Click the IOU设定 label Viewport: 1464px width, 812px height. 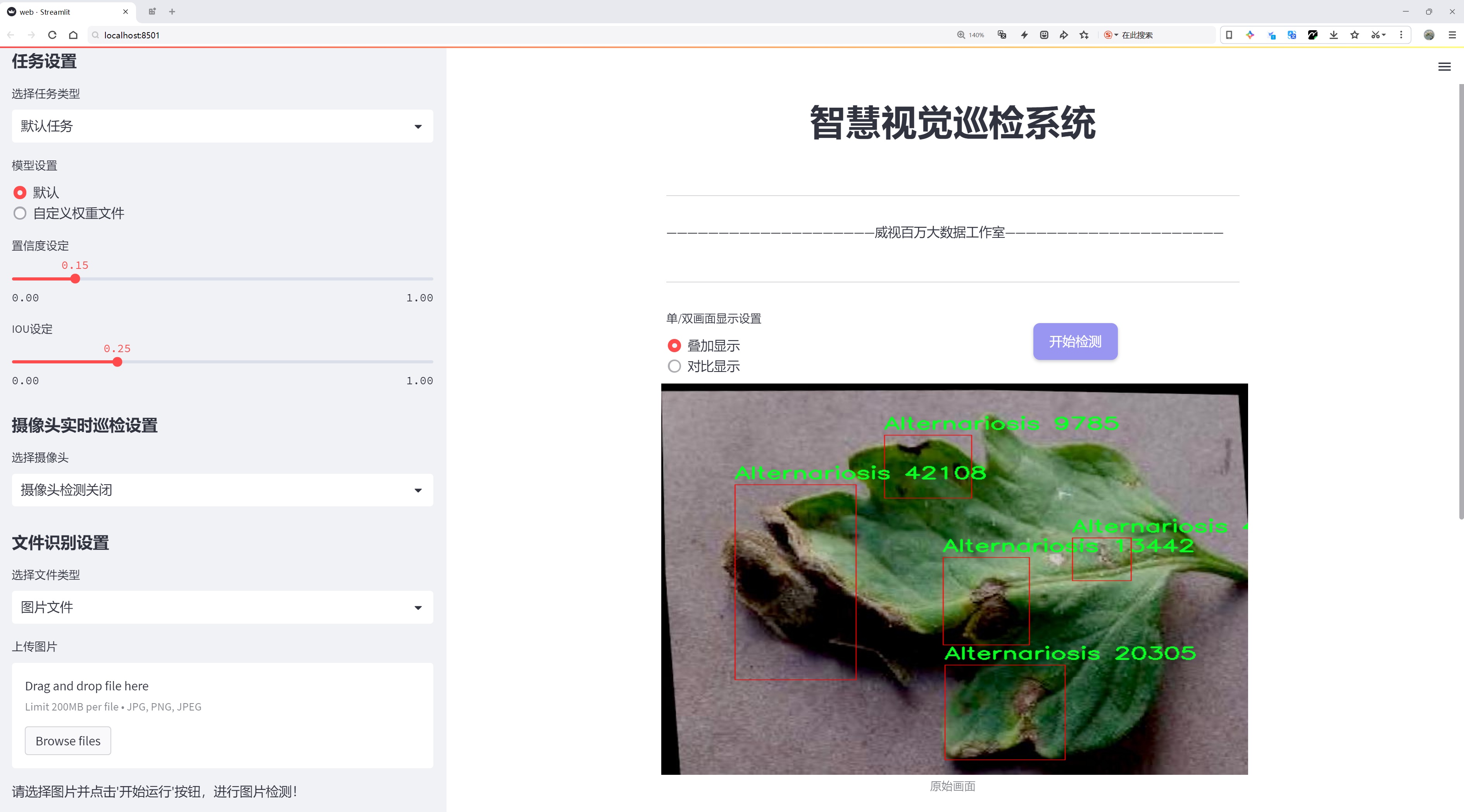coord(33,329)
